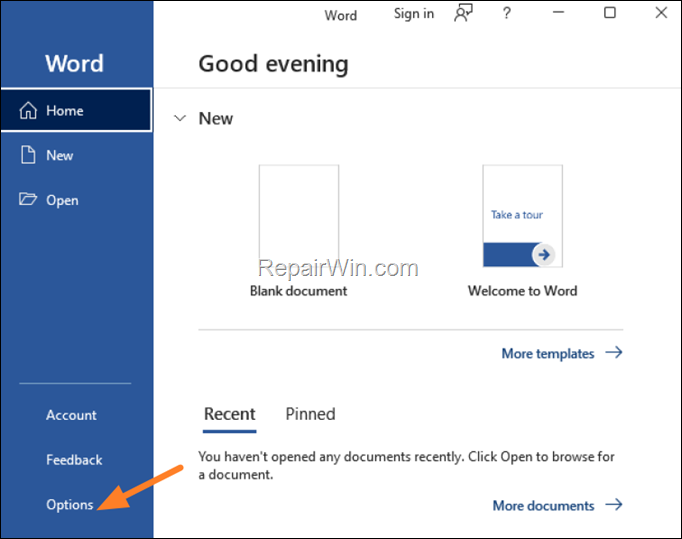Image resolution: width=682 pixels, height=539 pixels.
Task: Follow the More documents link
Action: coord(543,506)
